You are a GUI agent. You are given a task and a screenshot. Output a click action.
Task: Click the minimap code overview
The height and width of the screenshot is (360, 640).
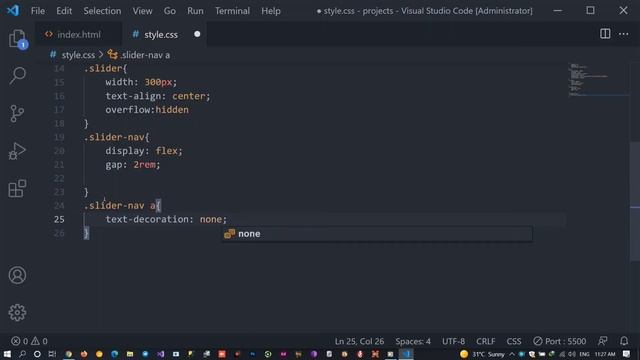(x=598, y=80)
